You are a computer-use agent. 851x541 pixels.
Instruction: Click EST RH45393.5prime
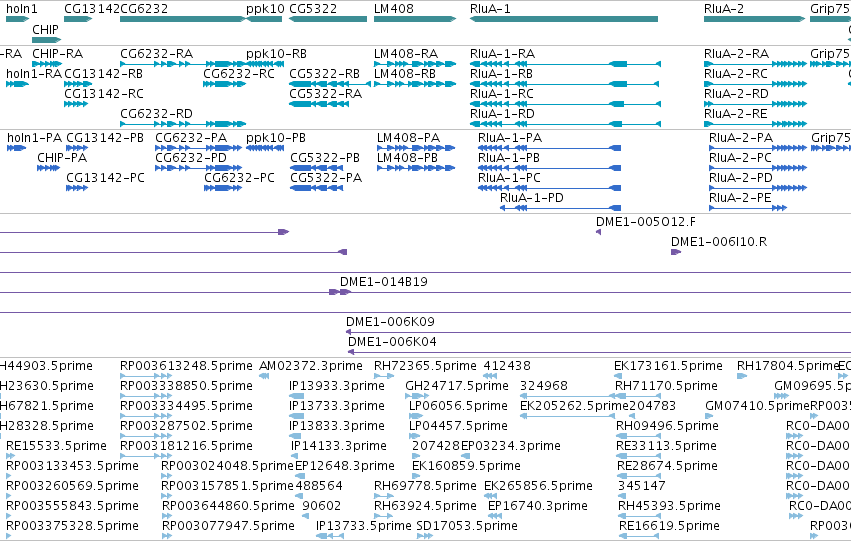pos(639,516)
